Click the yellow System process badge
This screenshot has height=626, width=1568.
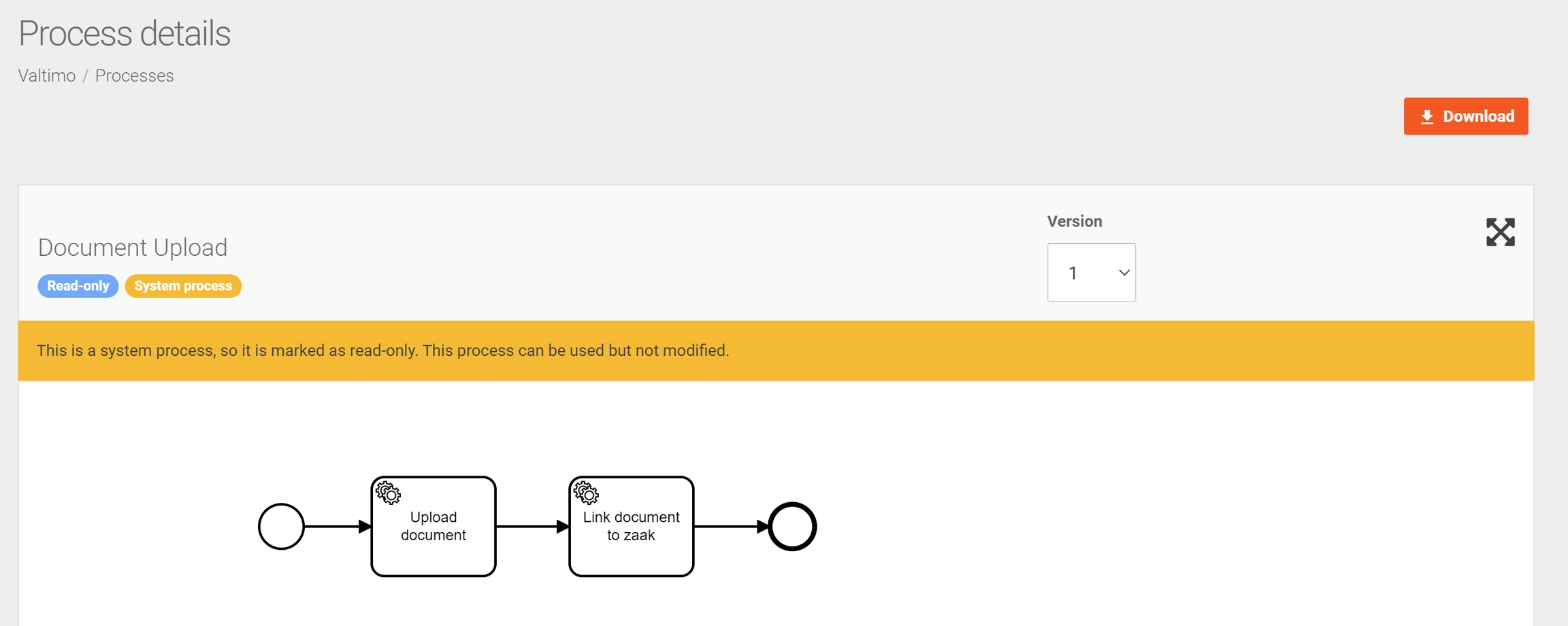coord(183,286)
